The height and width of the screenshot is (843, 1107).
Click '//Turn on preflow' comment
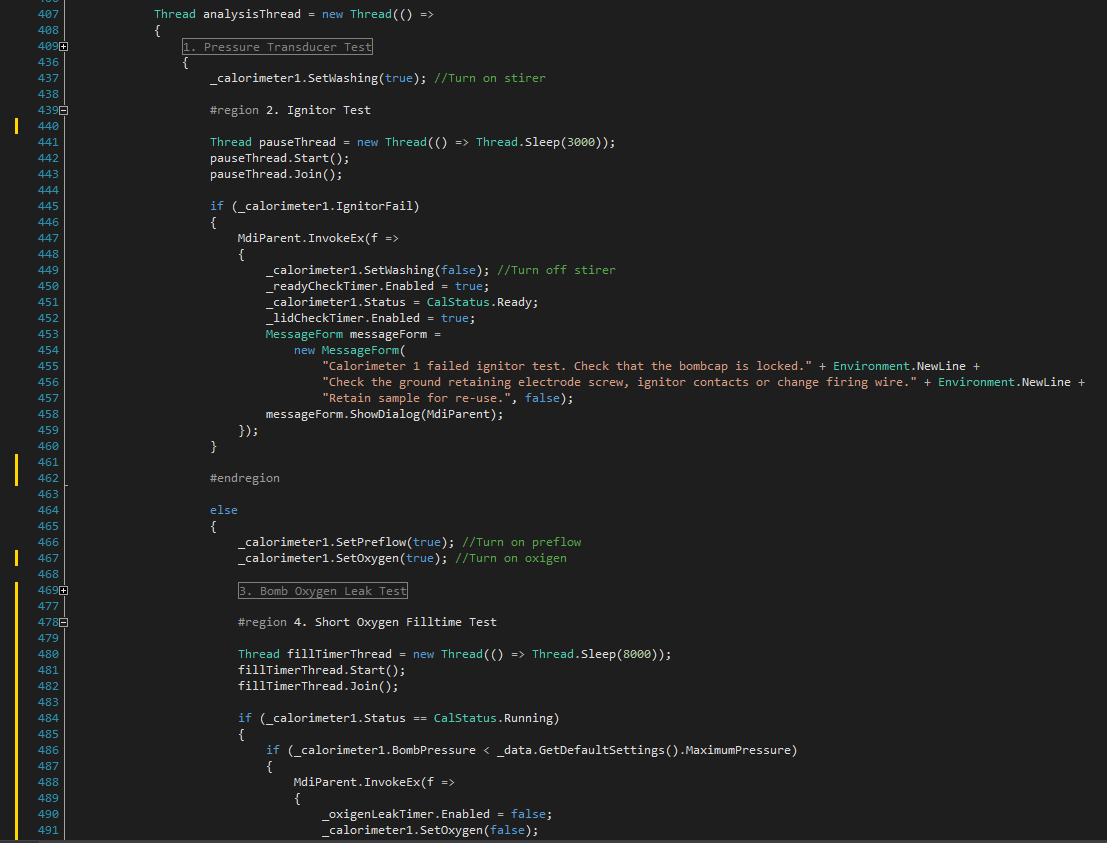point(522,542)
